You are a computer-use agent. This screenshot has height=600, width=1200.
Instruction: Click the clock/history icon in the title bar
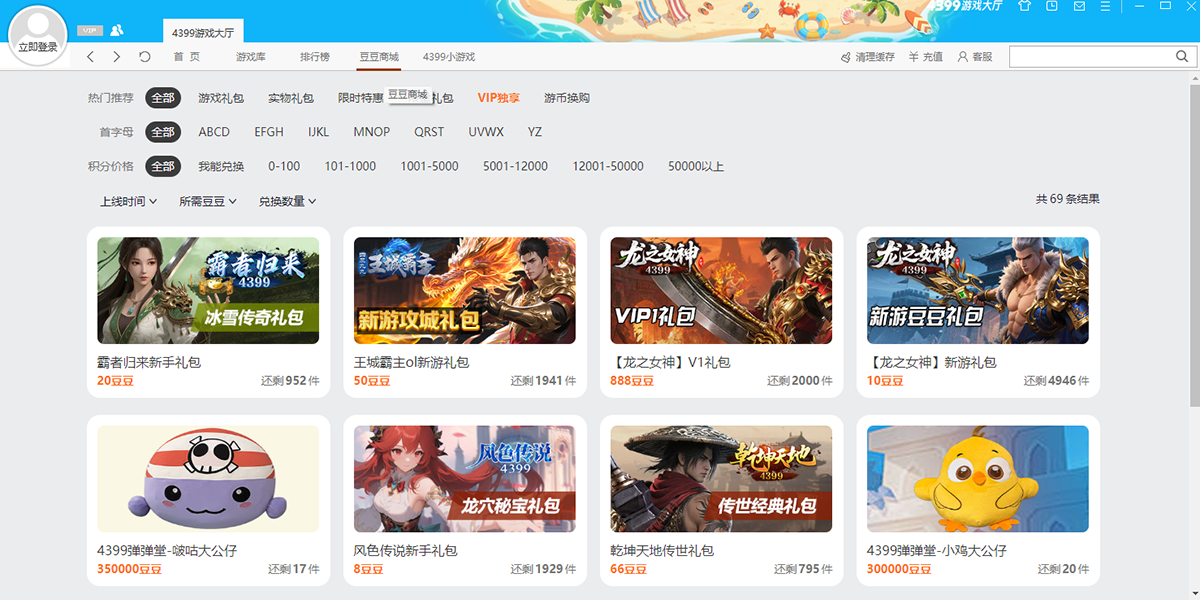1050,8
